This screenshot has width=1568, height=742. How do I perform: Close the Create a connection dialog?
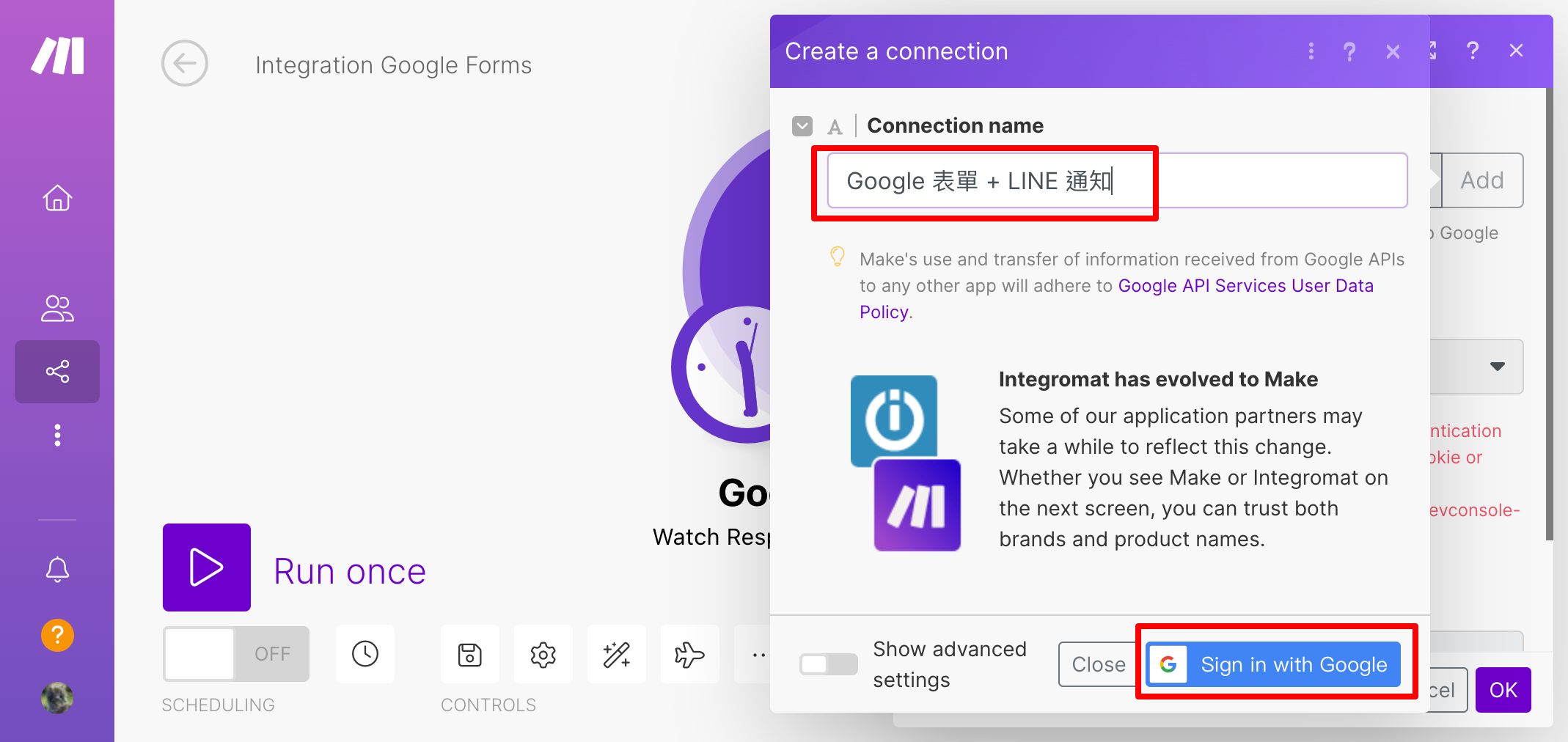point(1393,51)
